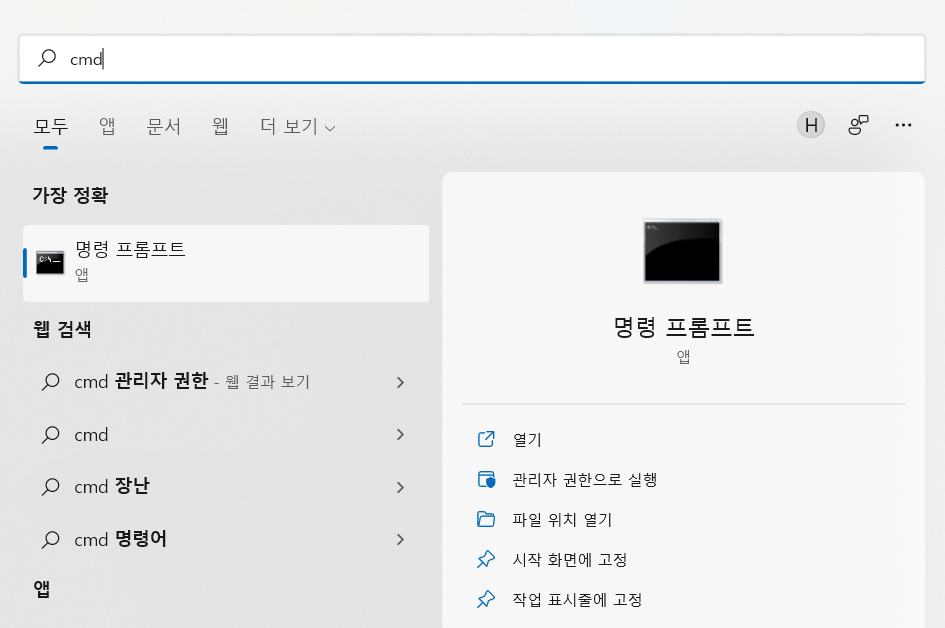
Task: Switch to the 문서 filter tab
Action: [x=163, y=126]
